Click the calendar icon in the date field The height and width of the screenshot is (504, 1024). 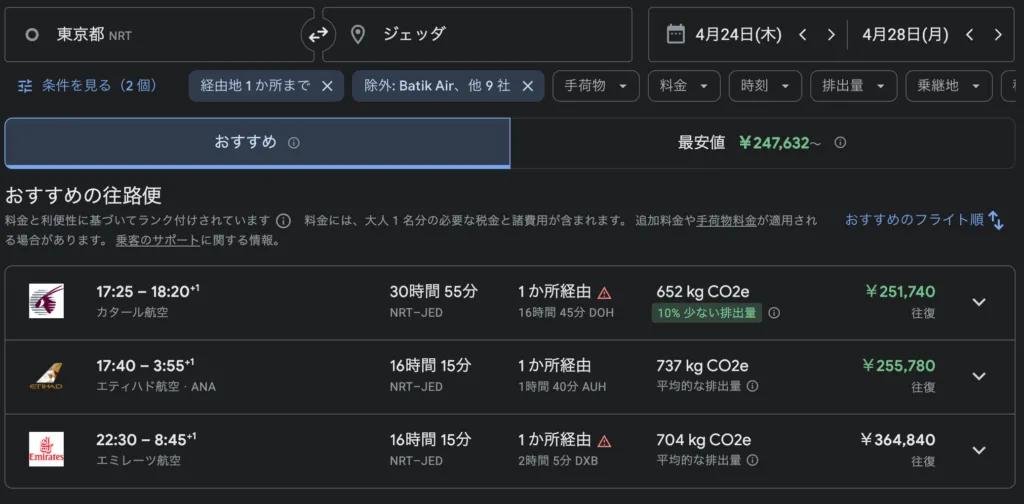tap(676, 34)
